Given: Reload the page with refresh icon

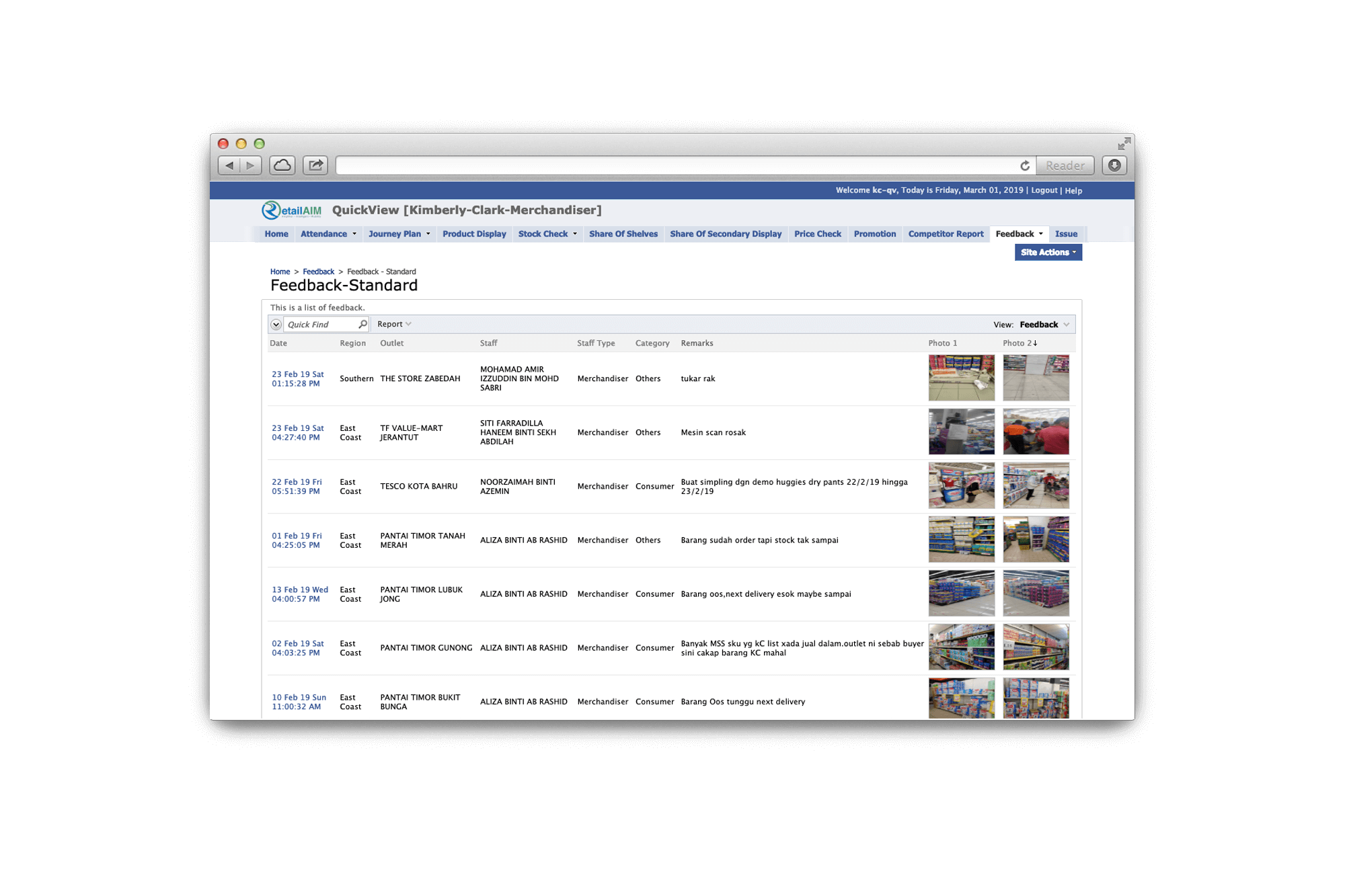Looking at the screenshot, I should click(1024, 165).
